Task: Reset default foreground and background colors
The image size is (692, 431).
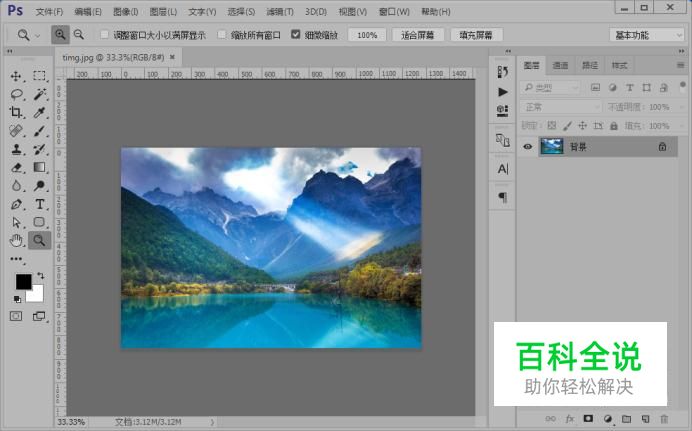Action: [x=17, y=299]
